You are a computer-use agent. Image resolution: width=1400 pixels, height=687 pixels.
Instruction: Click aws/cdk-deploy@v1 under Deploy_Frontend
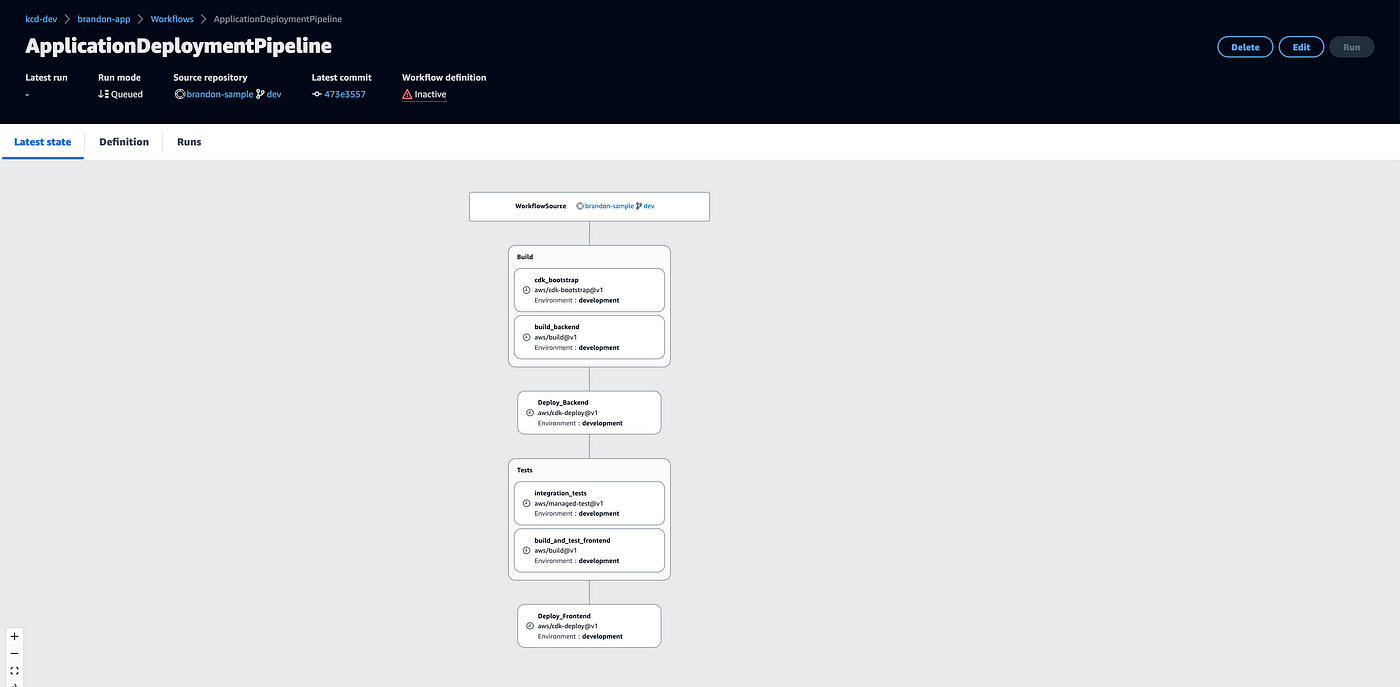pyautogui.click(x=568, y=626)
